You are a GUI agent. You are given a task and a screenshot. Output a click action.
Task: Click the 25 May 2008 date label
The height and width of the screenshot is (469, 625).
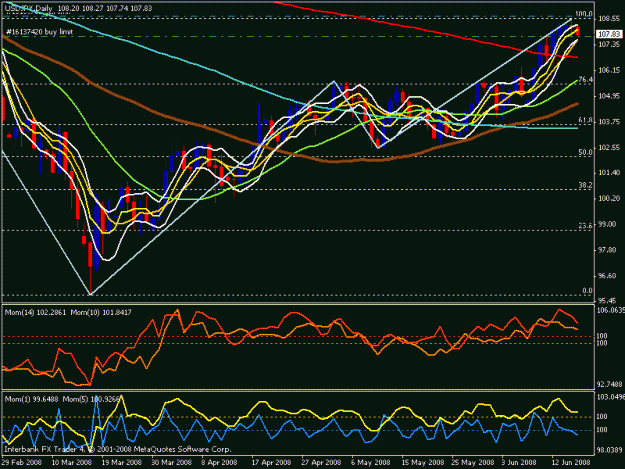[x=472, y=462]
